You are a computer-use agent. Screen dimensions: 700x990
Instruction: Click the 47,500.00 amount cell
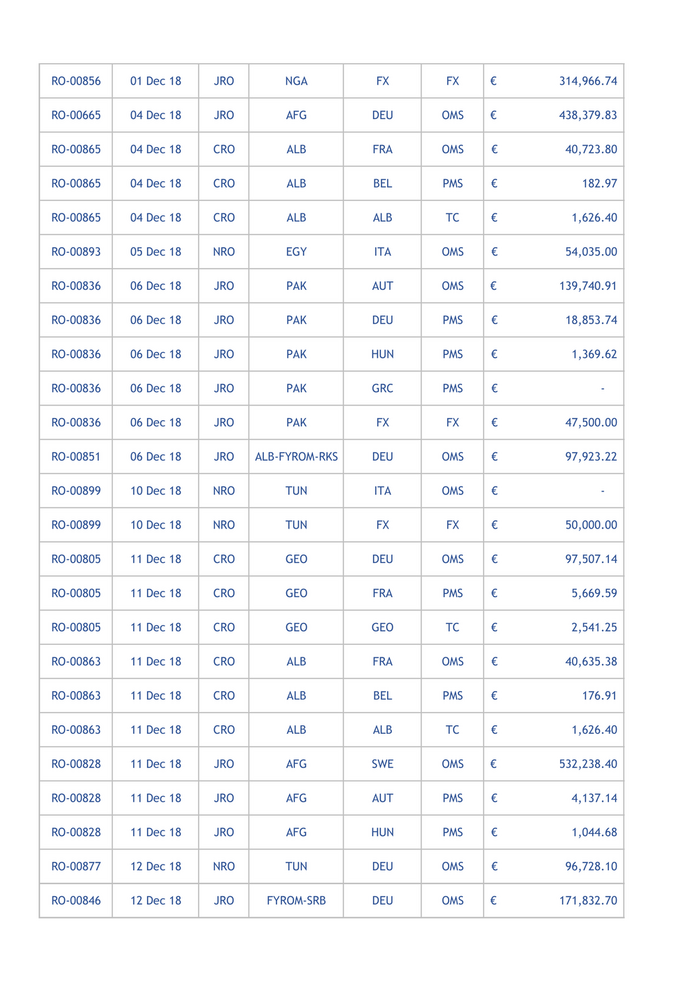pyautogui.click(x=591, y=422)
